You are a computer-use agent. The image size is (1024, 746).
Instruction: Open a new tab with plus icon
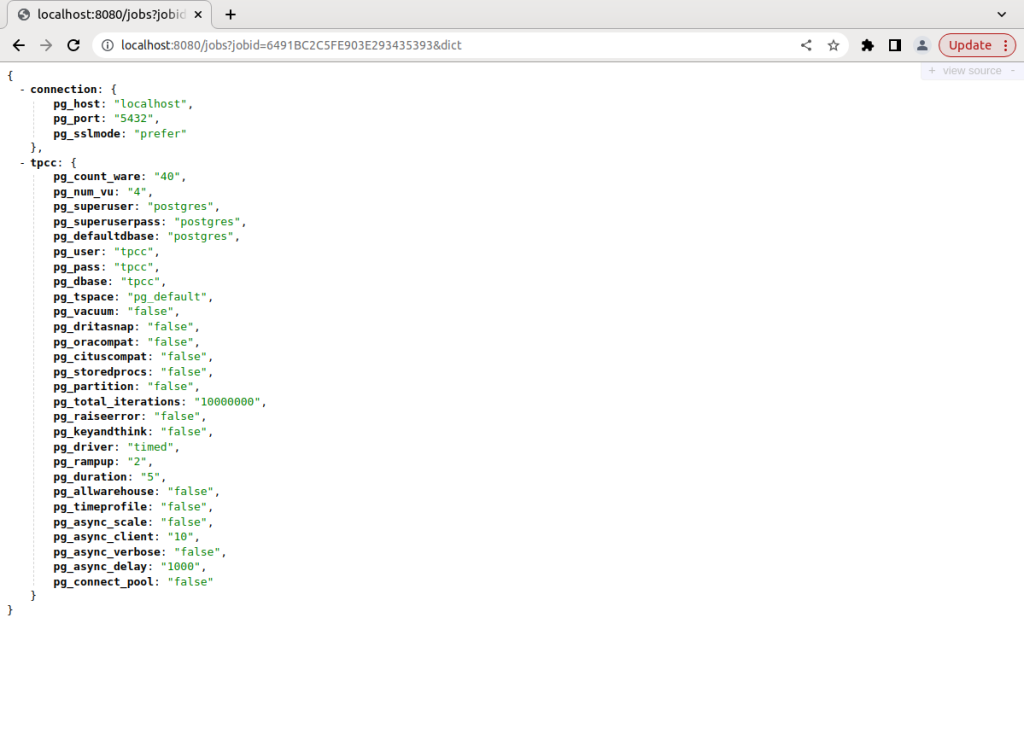coord(231,14)
